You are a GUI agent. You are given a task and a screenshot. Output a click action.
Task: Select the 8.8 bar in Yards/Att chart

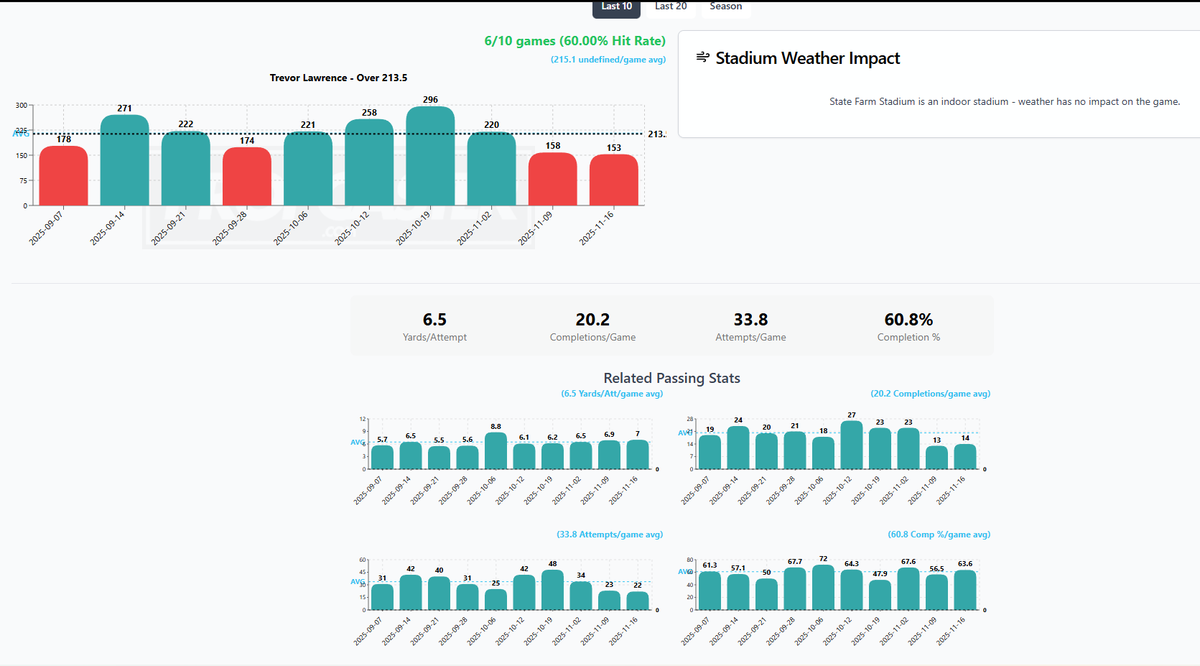496,451
